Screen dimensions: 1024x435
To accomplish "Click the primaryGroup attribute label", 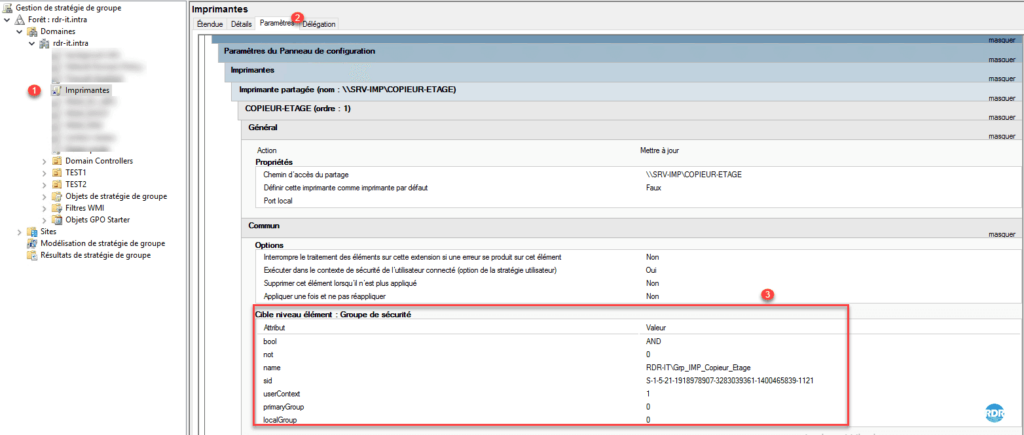I will [283, 406].
